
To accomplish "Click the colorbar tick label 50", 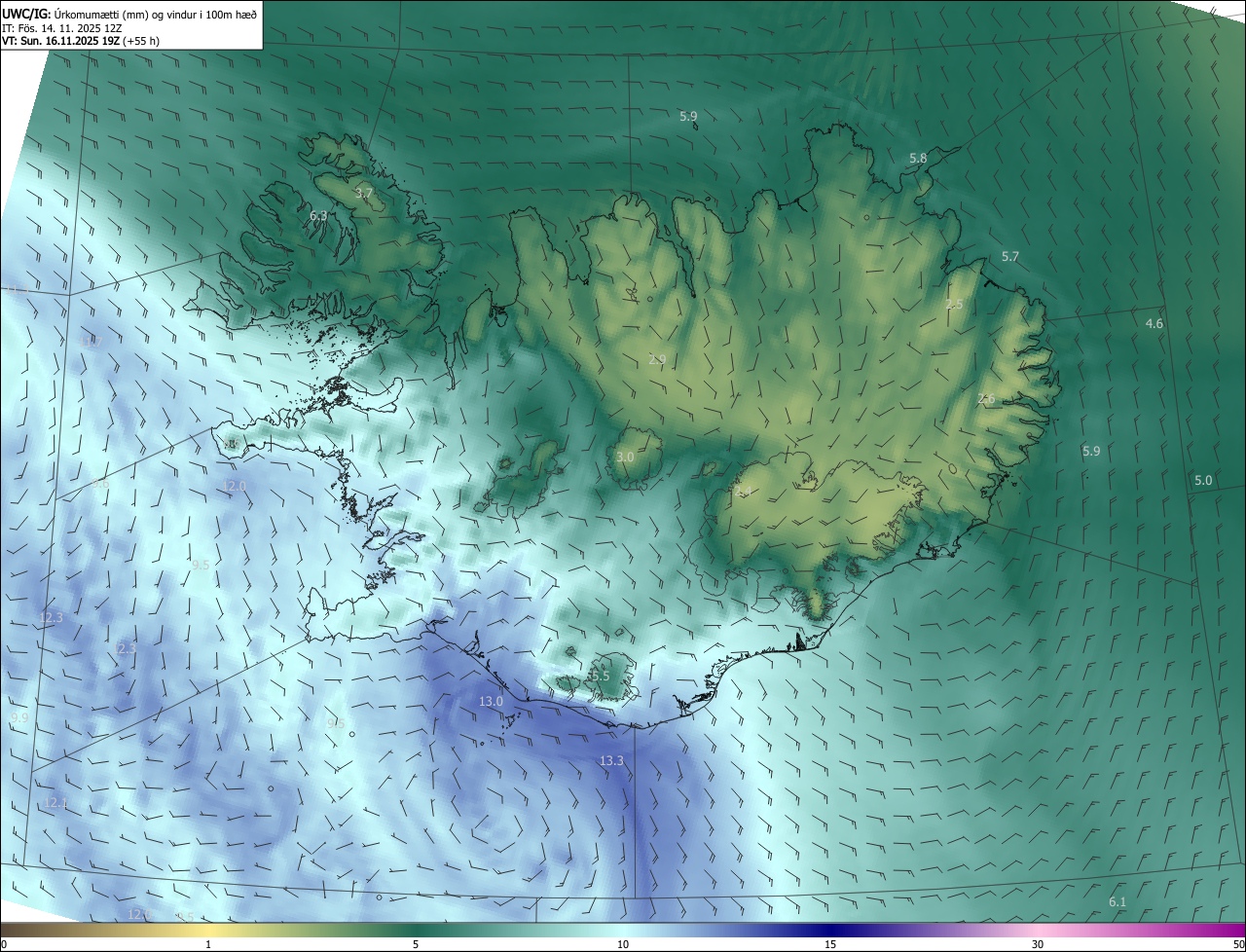I will click(x=1238, y=944).
